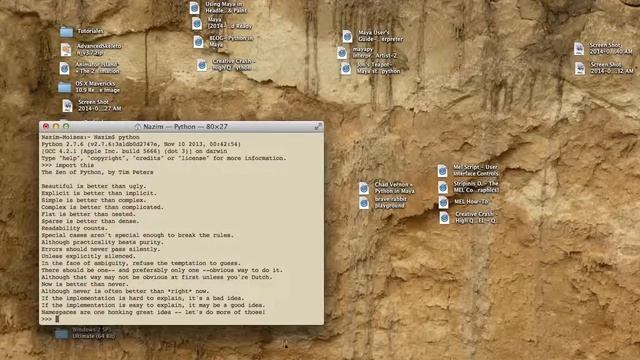The image size is (640, 360).
Task: Click the '[GCC 4.2.1 (Apple Inc. build 5666)' line
Action: click(x=134, y=151)
